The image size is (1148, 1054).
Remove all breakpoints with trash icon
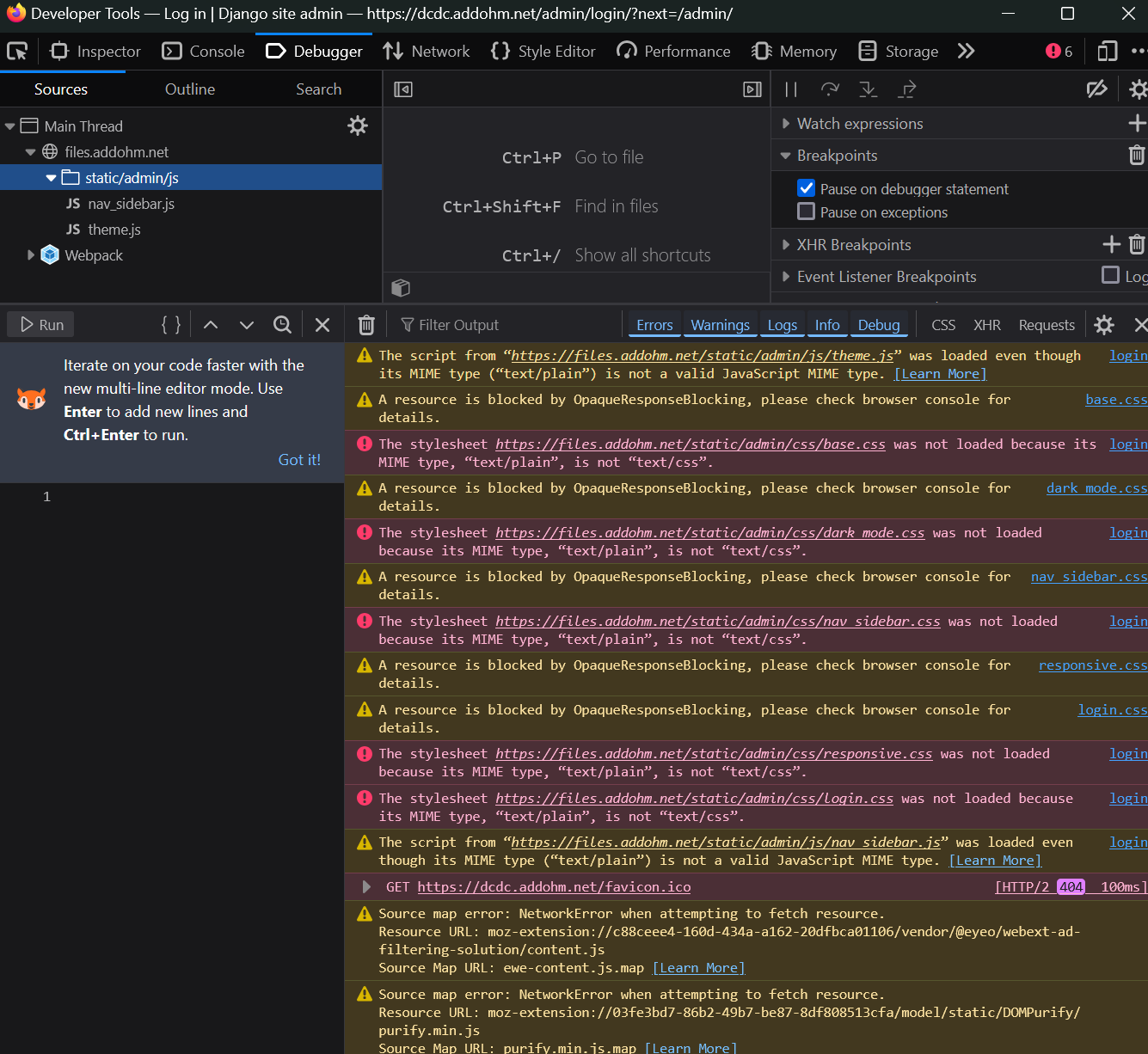point(1137,156)
